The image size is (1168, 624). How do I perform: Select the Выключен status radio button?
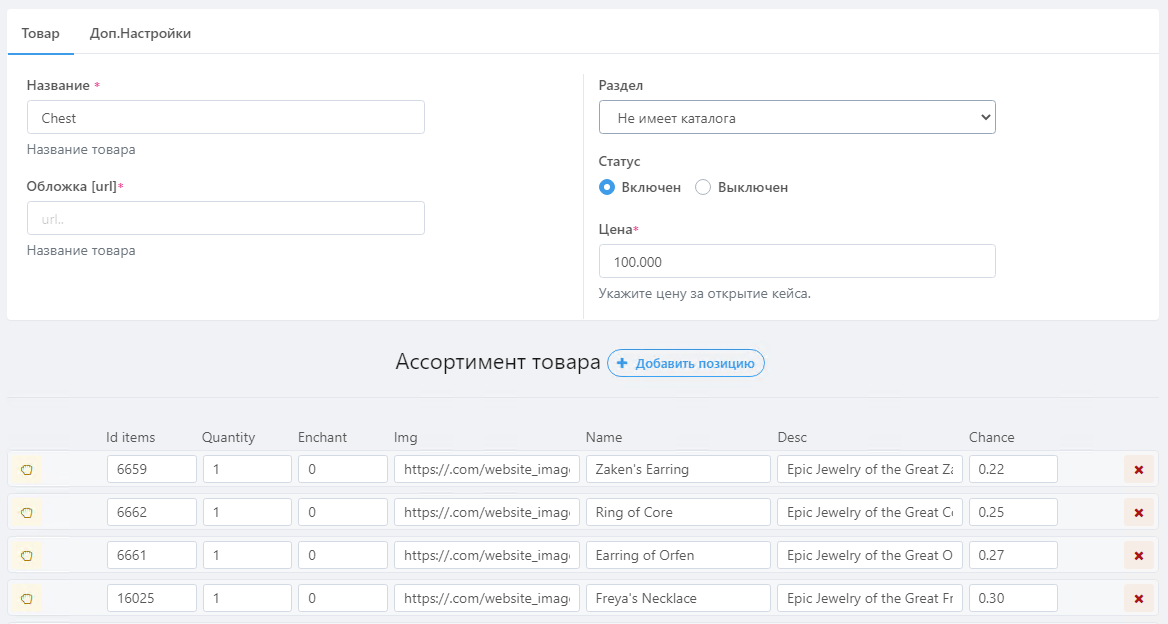pyautogui.click(x=703, y=187)
